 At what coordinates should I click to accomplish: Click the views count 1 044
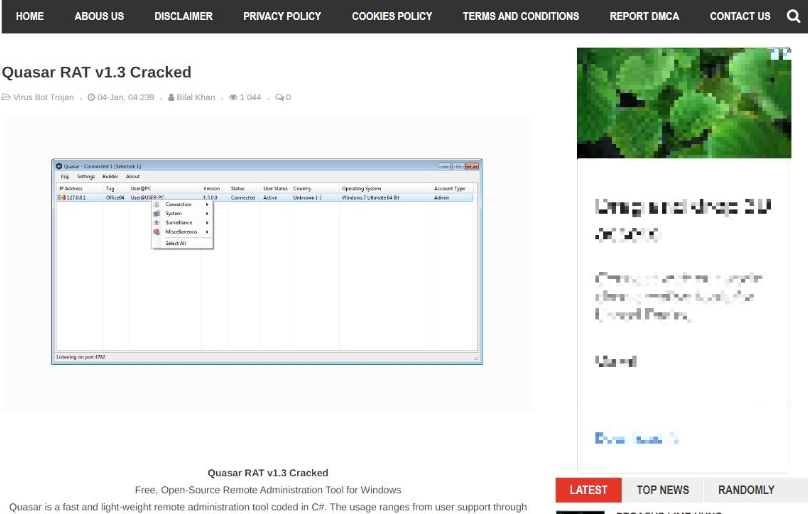click(x=250, y=97)
